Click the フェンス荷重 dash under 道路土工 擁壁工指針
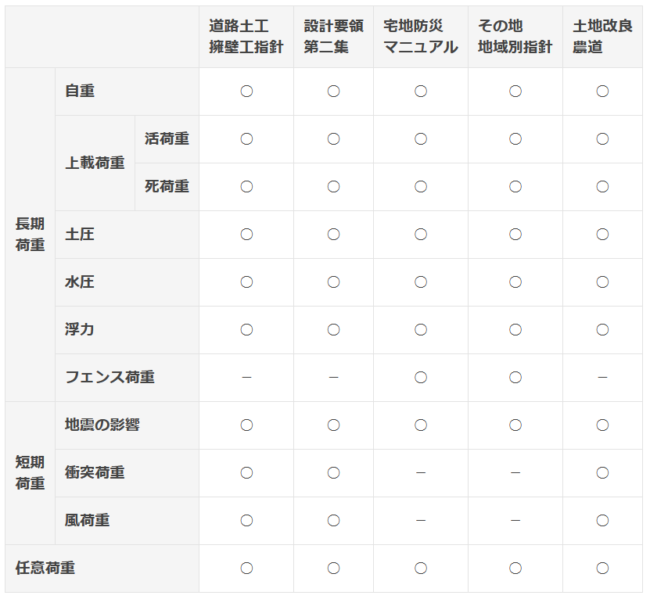 coord(247,377)
